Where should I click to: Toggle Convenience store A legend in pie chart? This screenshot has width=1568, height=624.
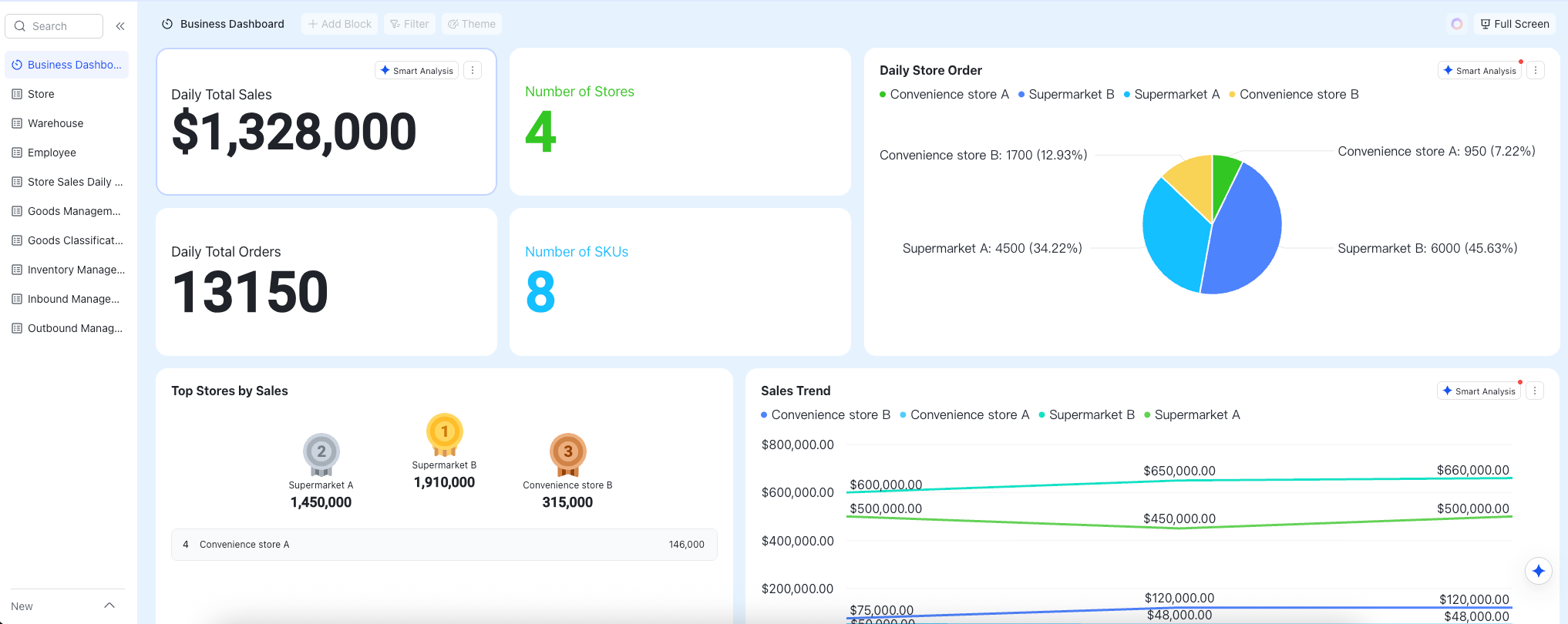944,94
